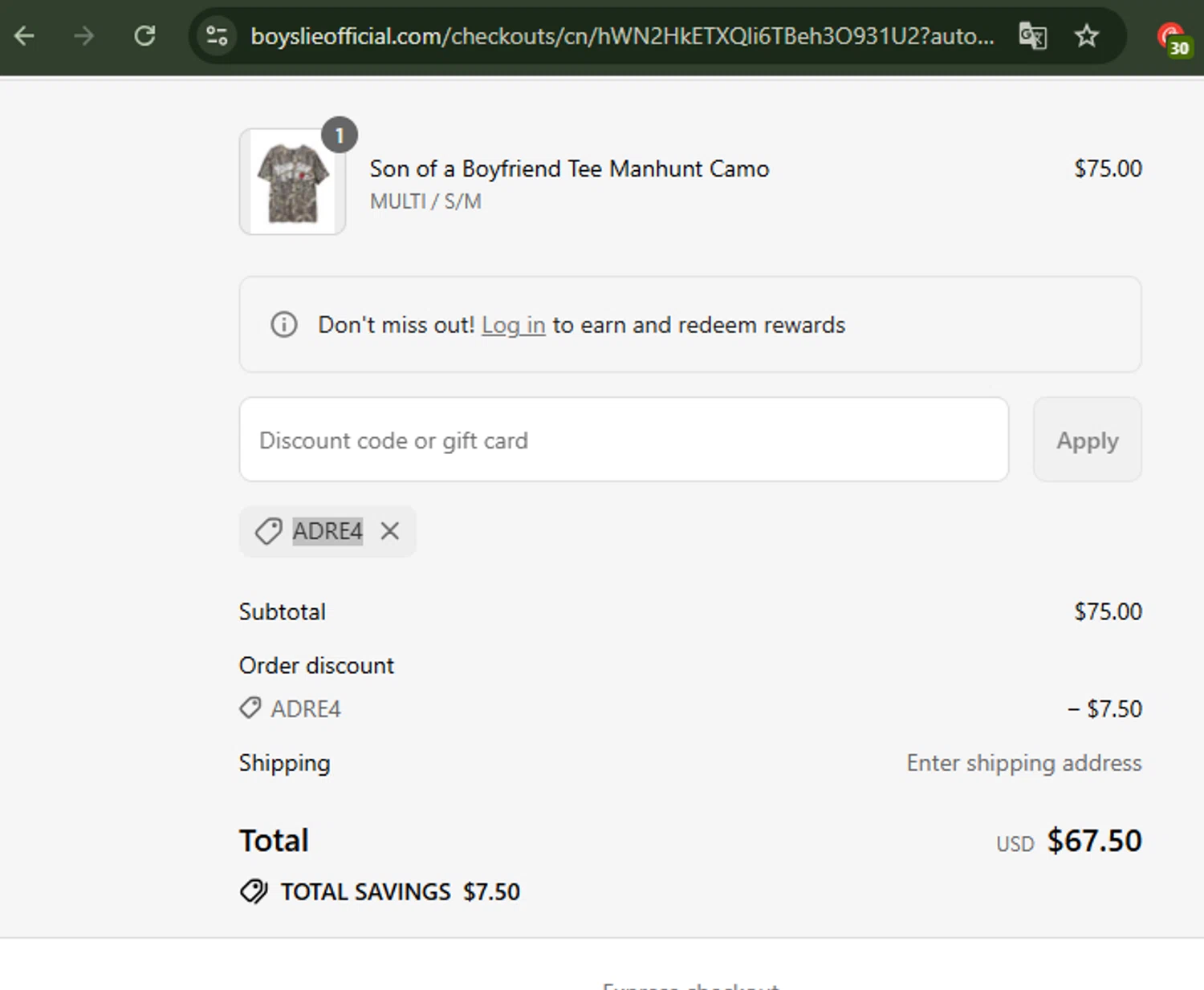Click the info icon in rewards banner
This screenshot has width=1204, height=990.
point(284,325)
